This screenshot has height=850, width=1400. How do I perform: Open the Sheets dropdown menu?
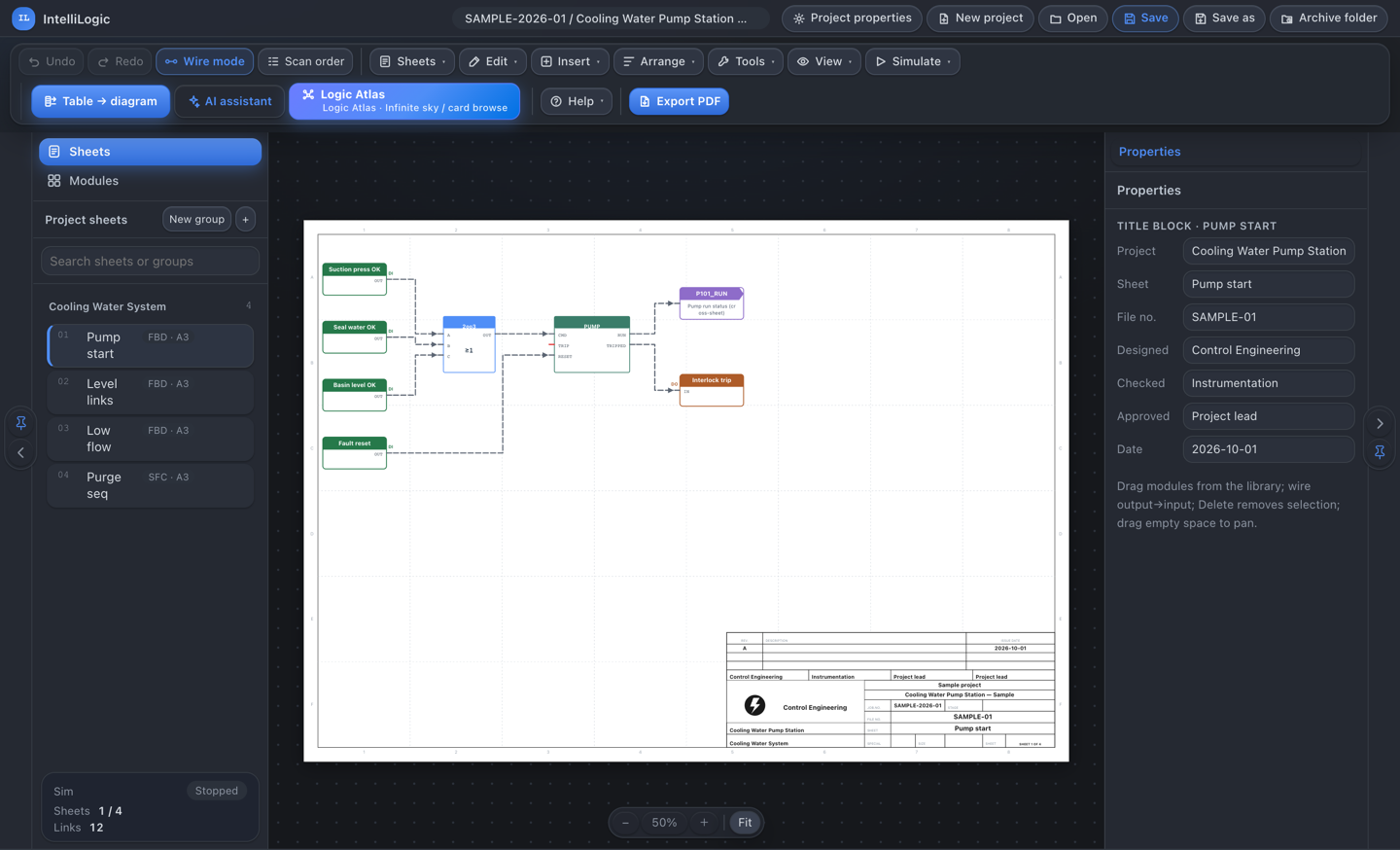(x=412, y=61)
